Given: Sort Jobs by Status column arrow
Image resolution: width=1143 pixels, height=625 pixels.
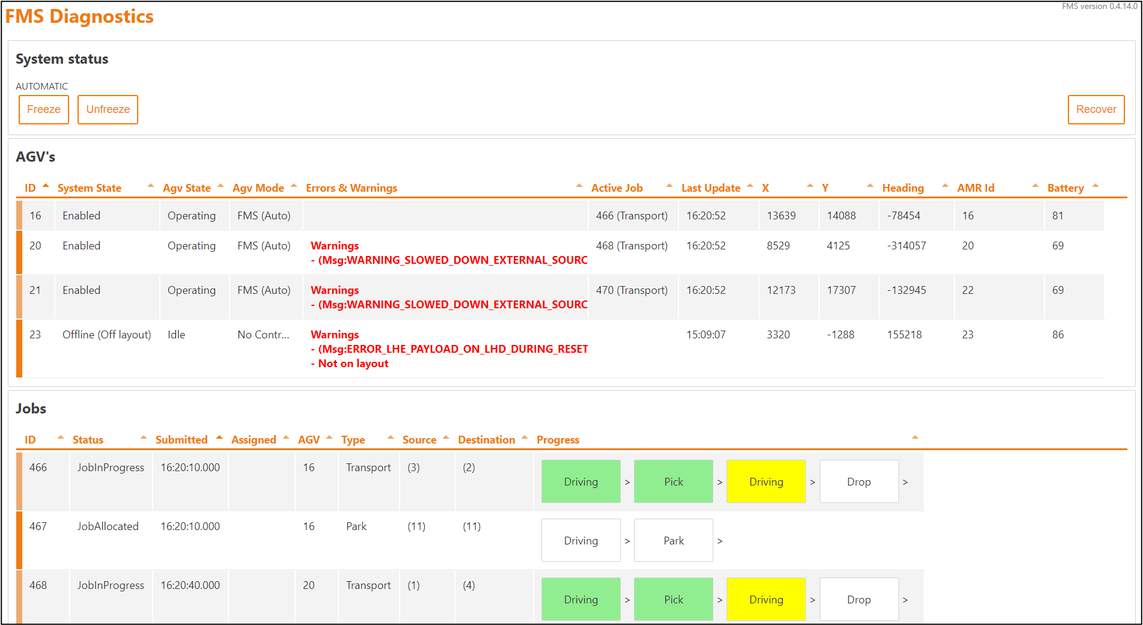Looking at the screenshot, I should 142,440.
